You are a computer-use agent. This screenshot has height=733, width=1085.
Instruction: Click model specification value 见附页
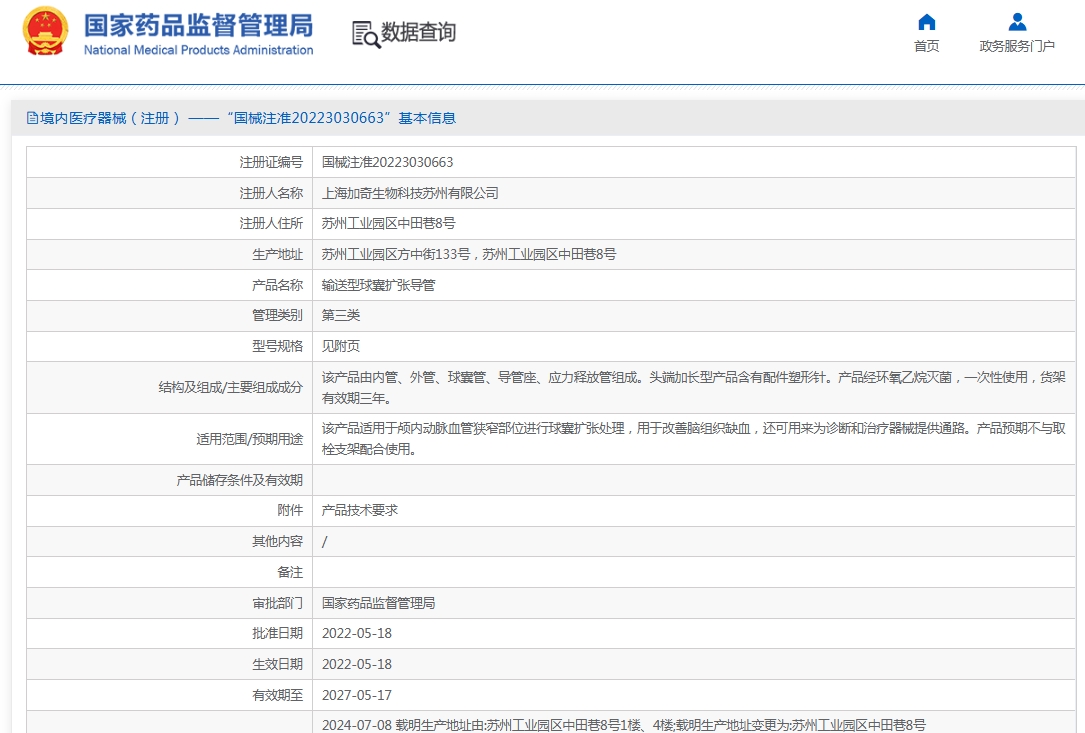341,346
